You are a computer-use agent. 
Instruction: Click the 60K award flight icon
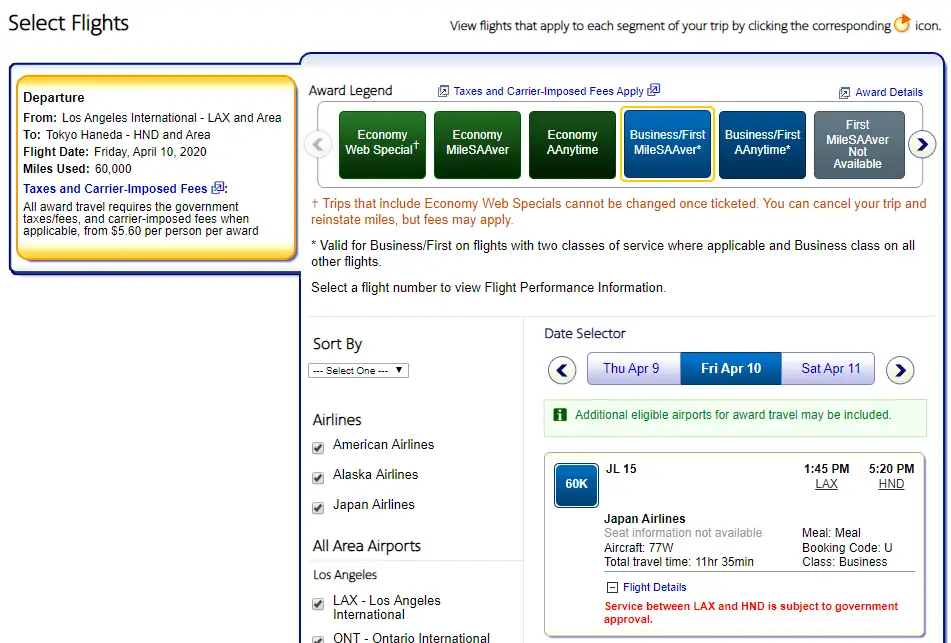tap(576, 484)
